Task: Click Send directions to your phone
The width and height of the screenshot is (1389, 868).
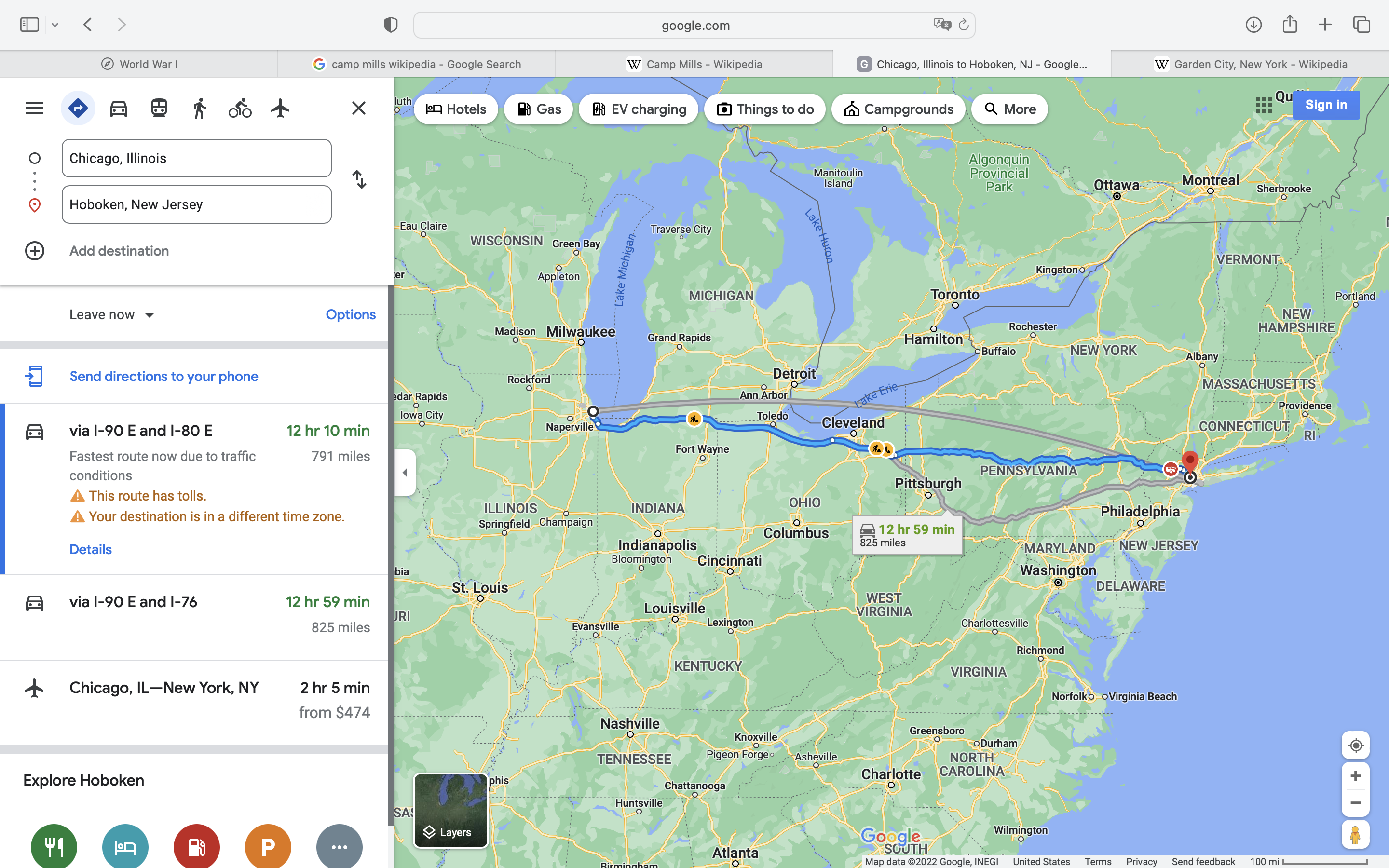Action: pos(163,377)
